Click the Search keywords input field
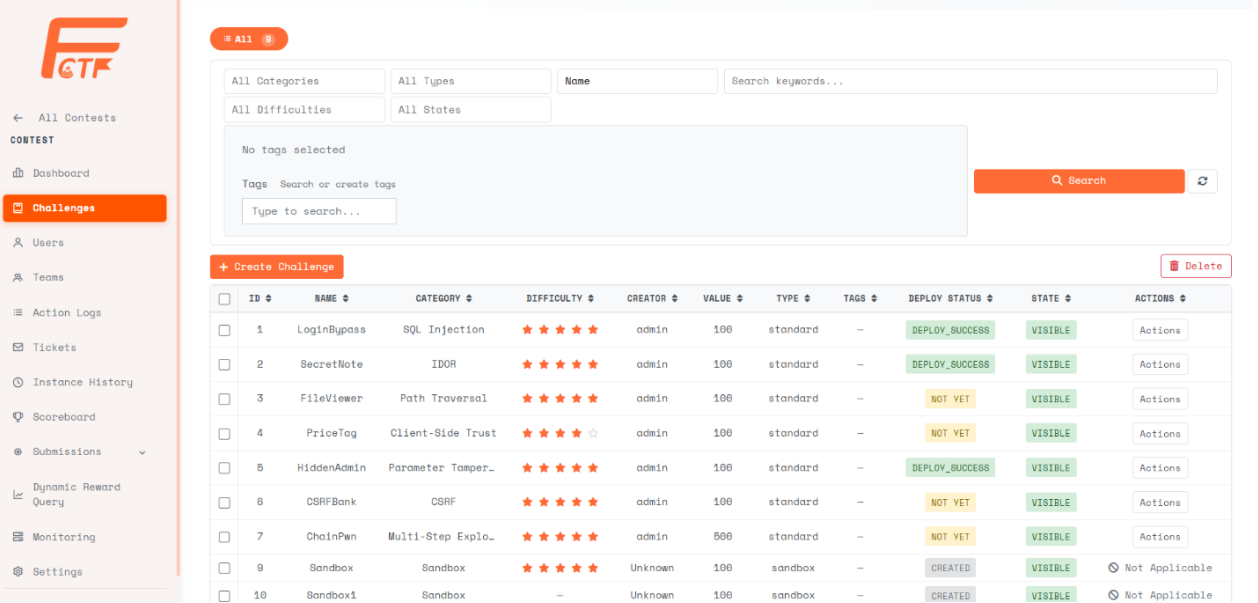This screenshot has height=603, width=1258. tap(970, 81)
